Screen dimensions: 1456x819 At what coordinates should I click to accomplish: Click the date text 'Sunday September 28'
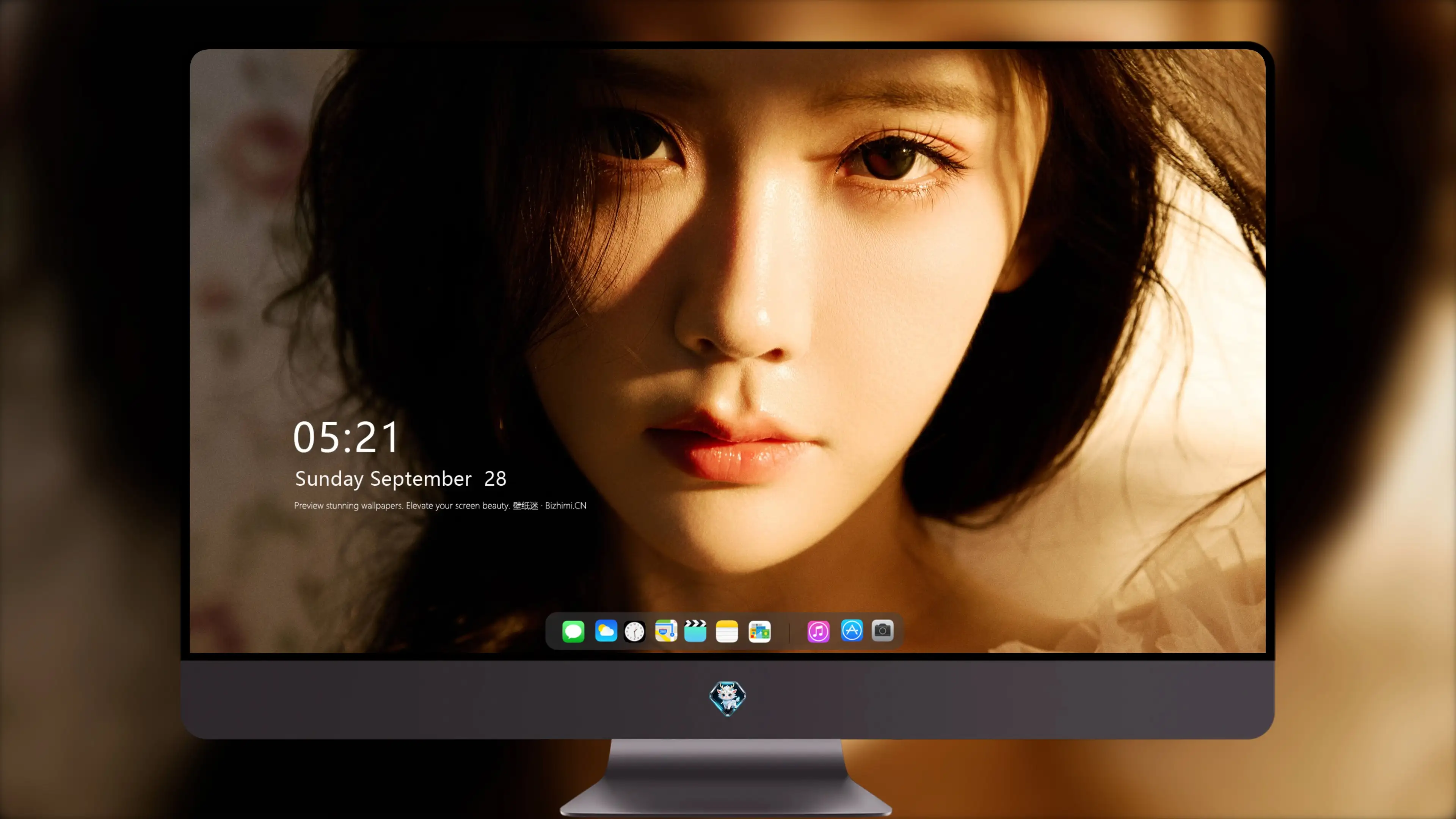tap(401, 479)
